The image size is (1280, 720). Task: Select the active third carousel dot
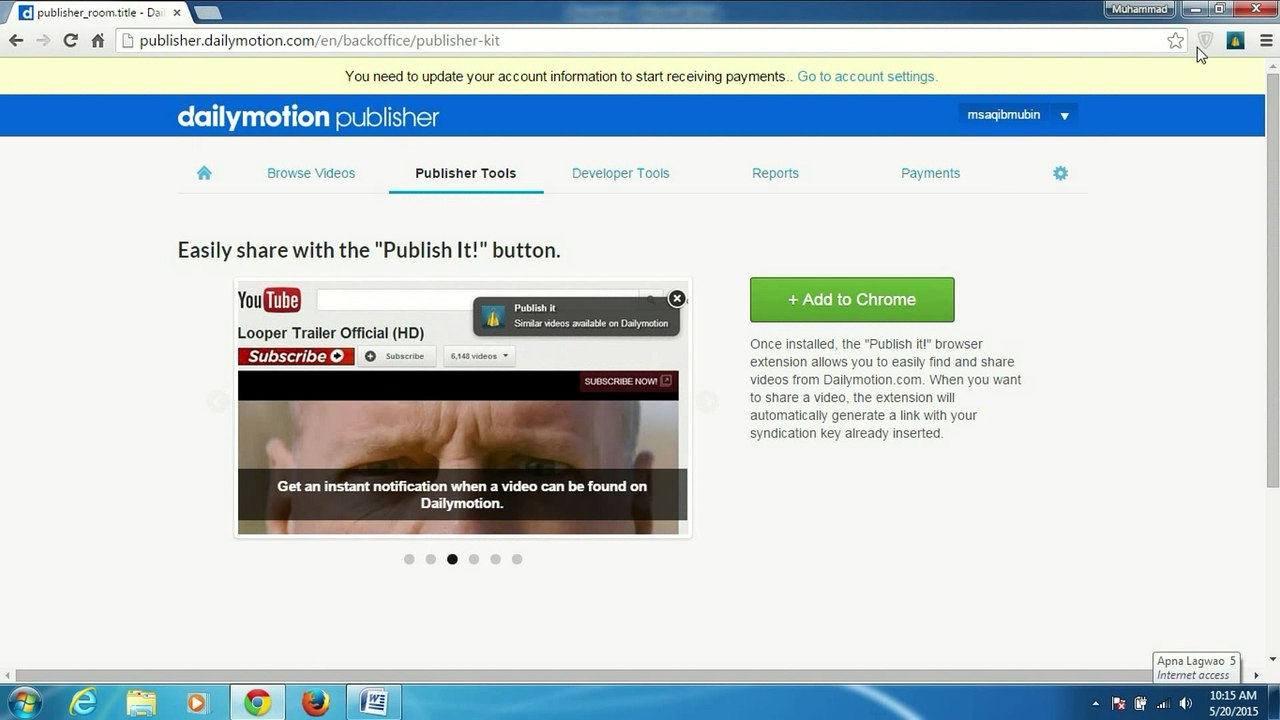click(452, 559)
